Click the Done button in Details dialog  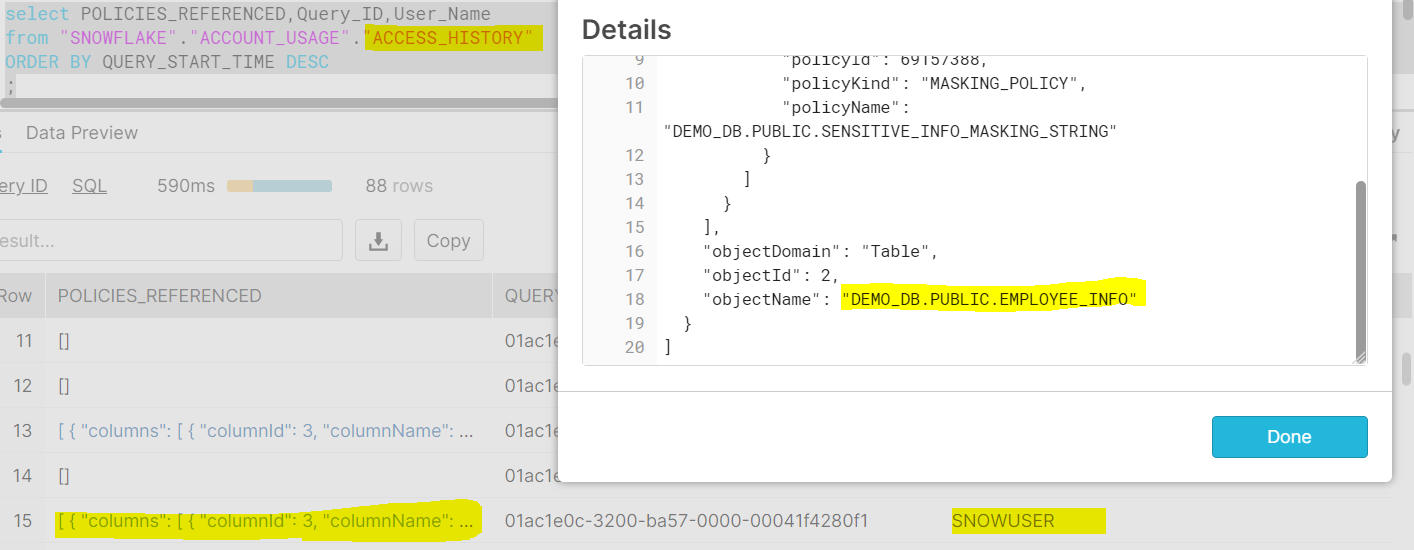click(x=1288, y=437)
